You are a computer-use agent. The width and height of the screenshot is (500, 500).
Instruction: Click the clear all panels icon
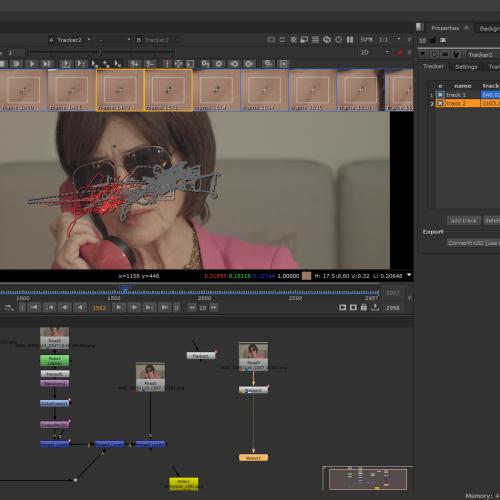click(443, 40)
